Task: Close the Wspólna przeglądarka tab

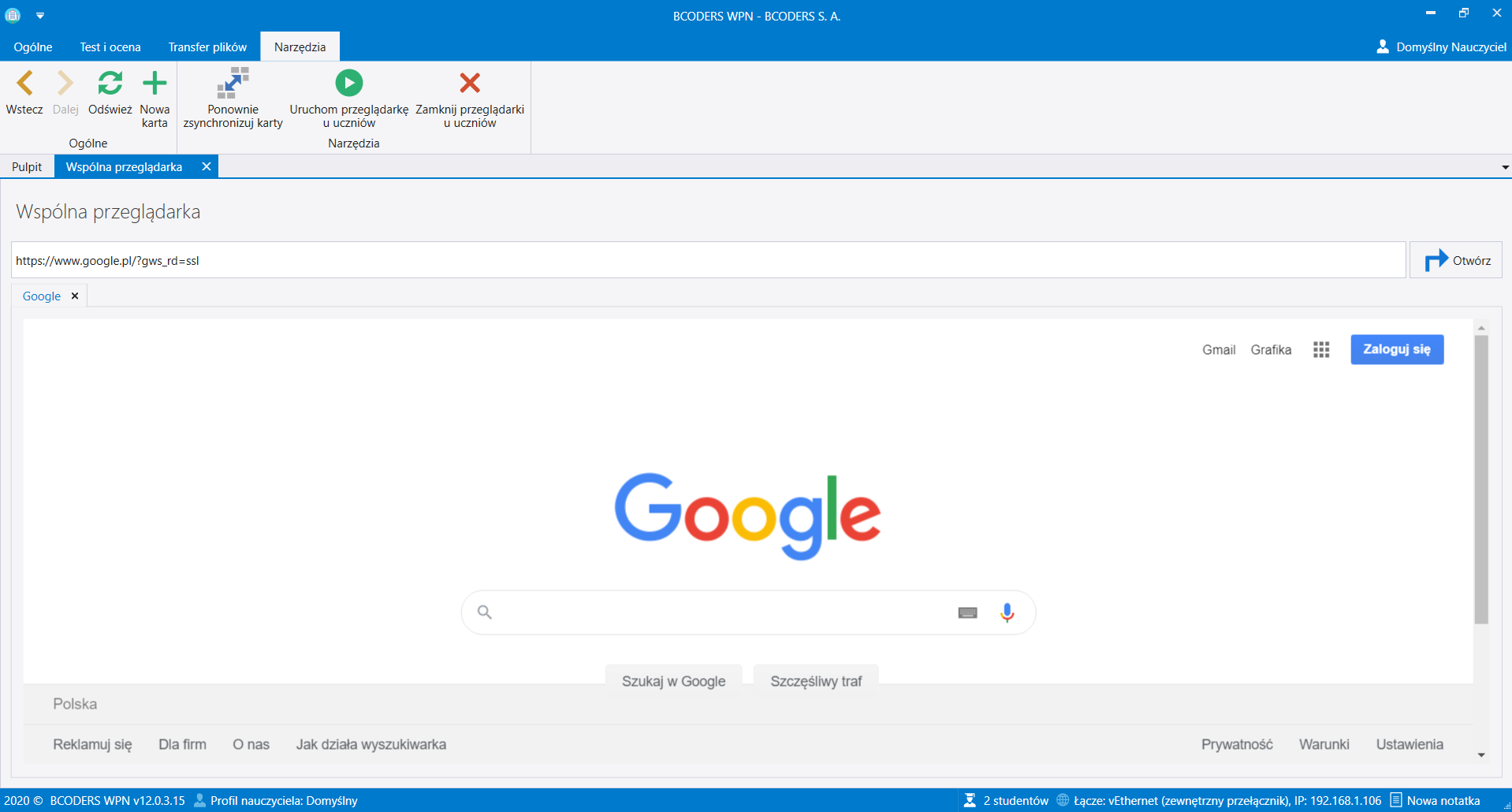Action: [x=207, y=166]
